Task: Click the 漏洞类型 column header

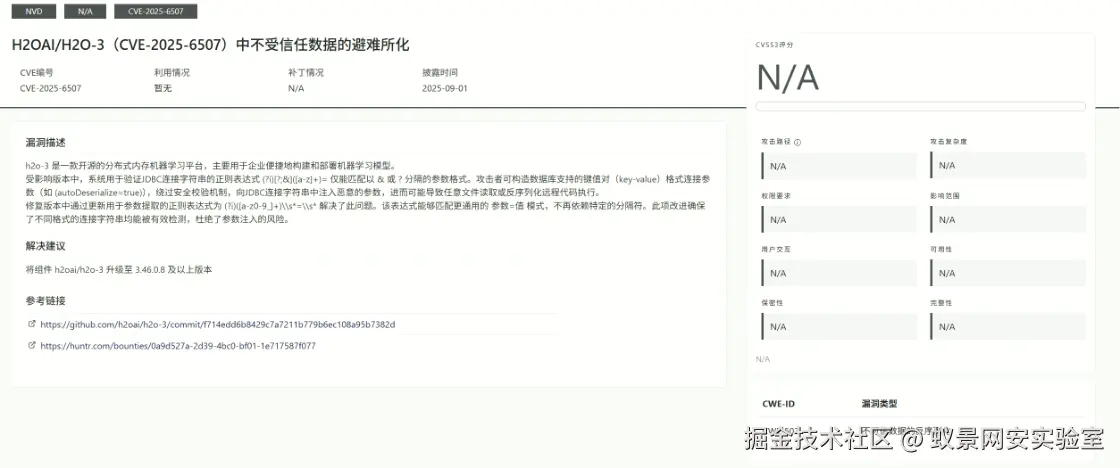Action: tap(879, 404)
